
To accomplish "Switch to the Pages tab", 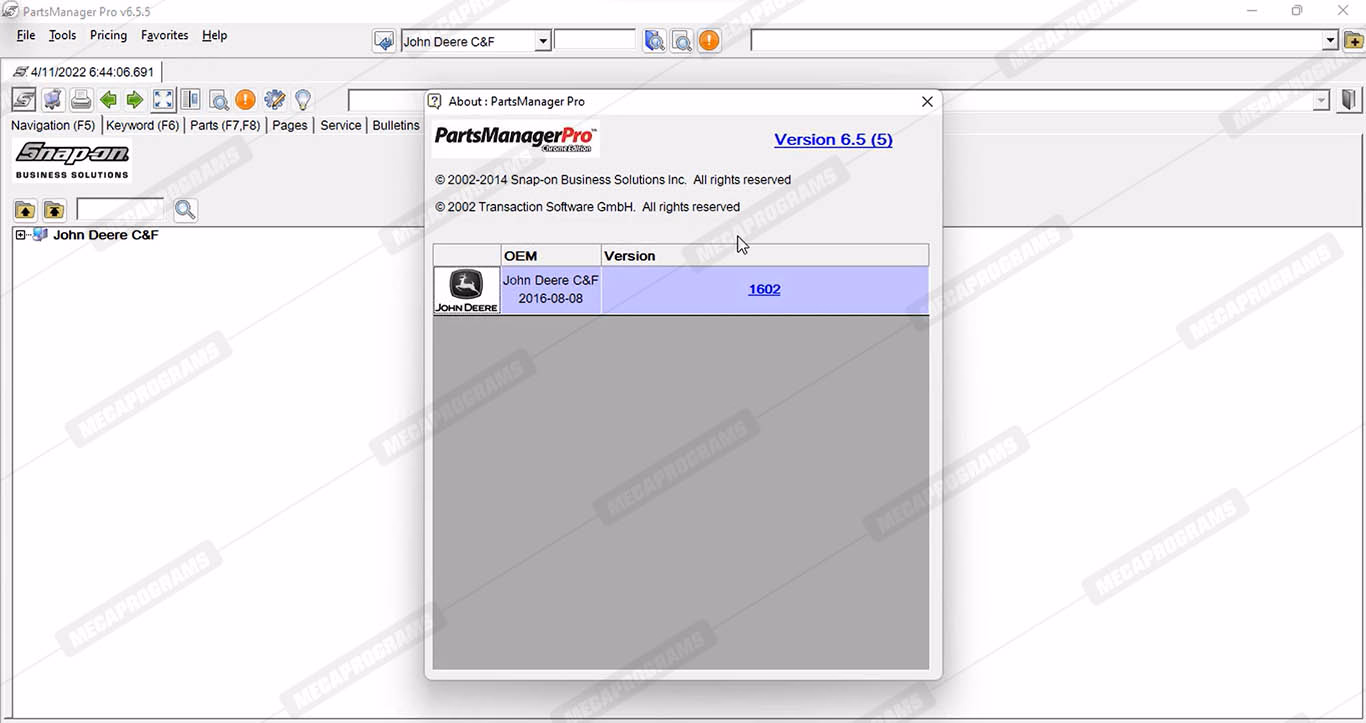I will click(290, 125).
